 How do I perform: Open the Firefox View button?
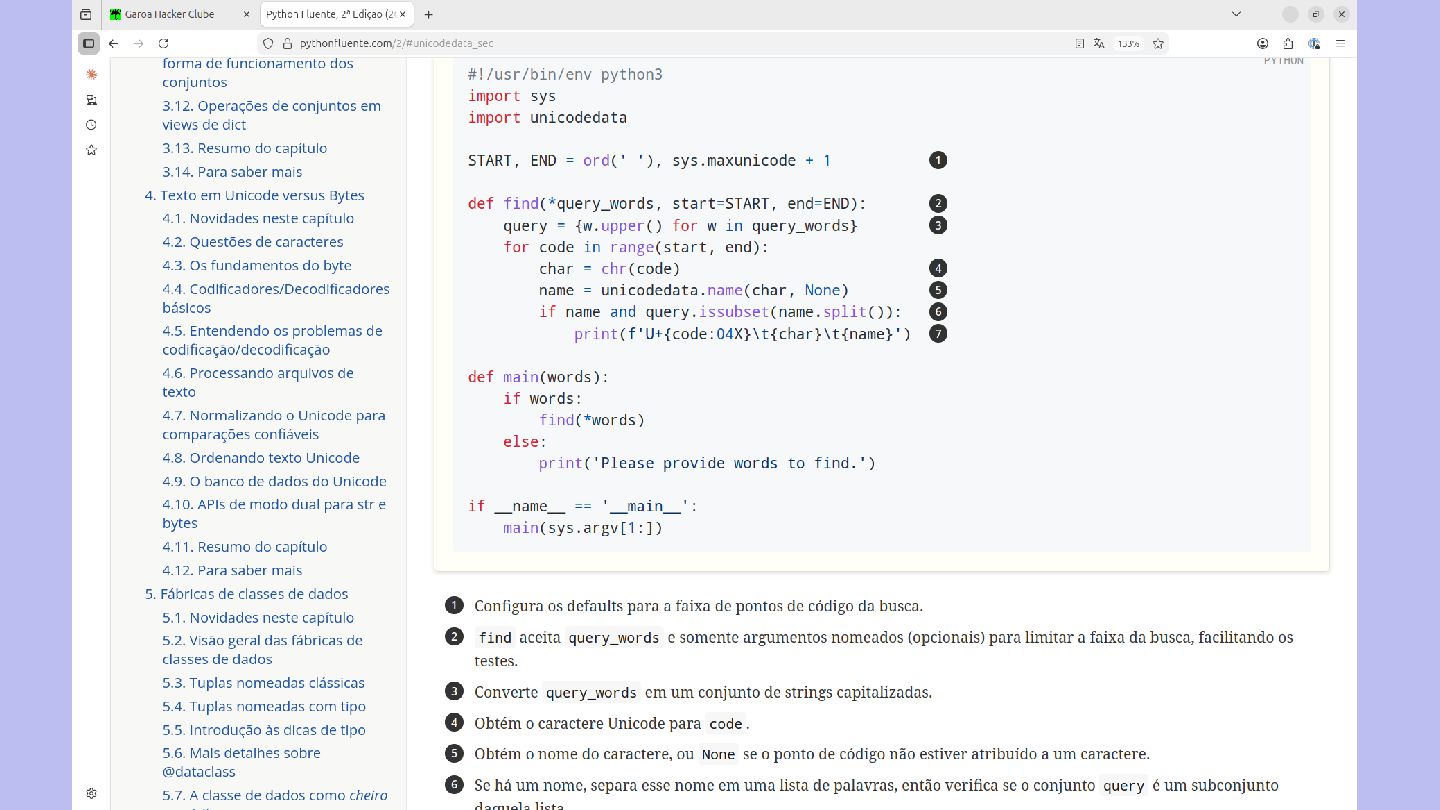86,15
